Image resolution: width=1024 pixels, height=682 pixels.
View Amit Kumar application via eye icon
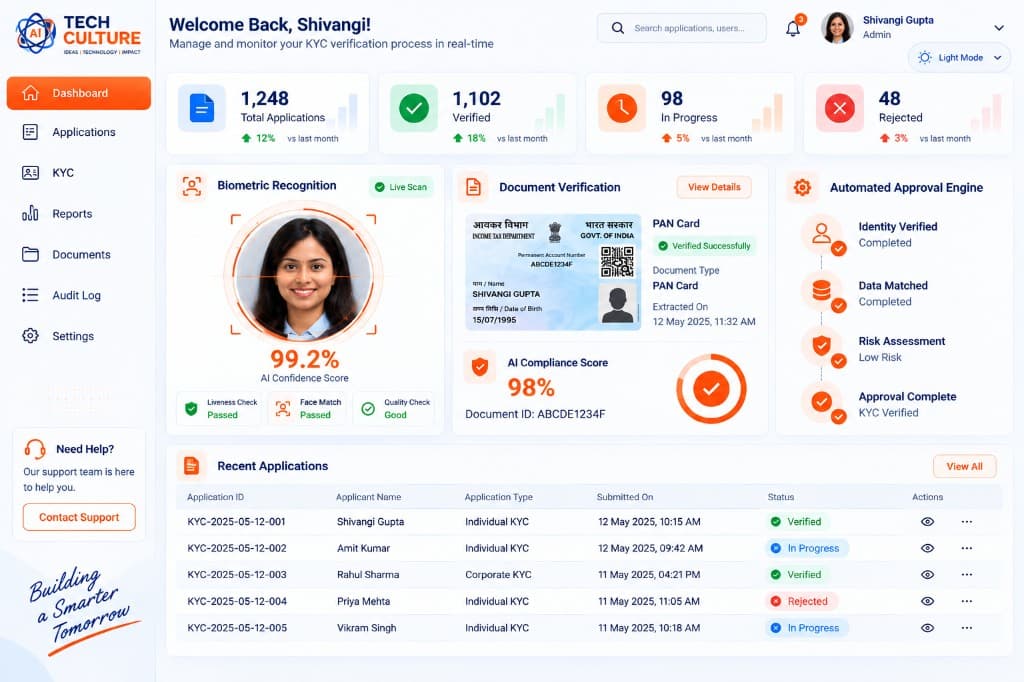click(x=927, y=548)
